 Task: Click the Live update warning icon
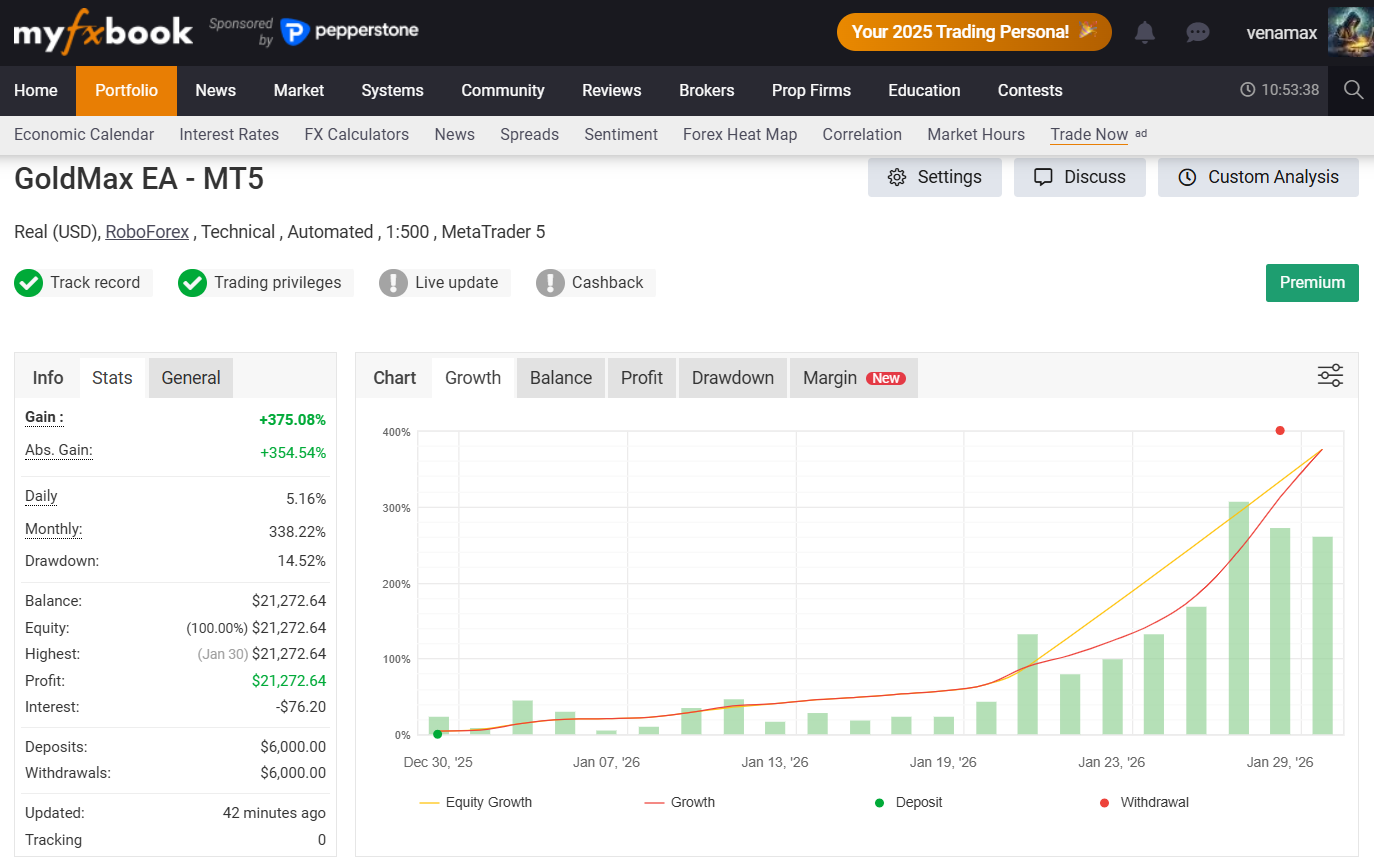(x=393, y=283)
